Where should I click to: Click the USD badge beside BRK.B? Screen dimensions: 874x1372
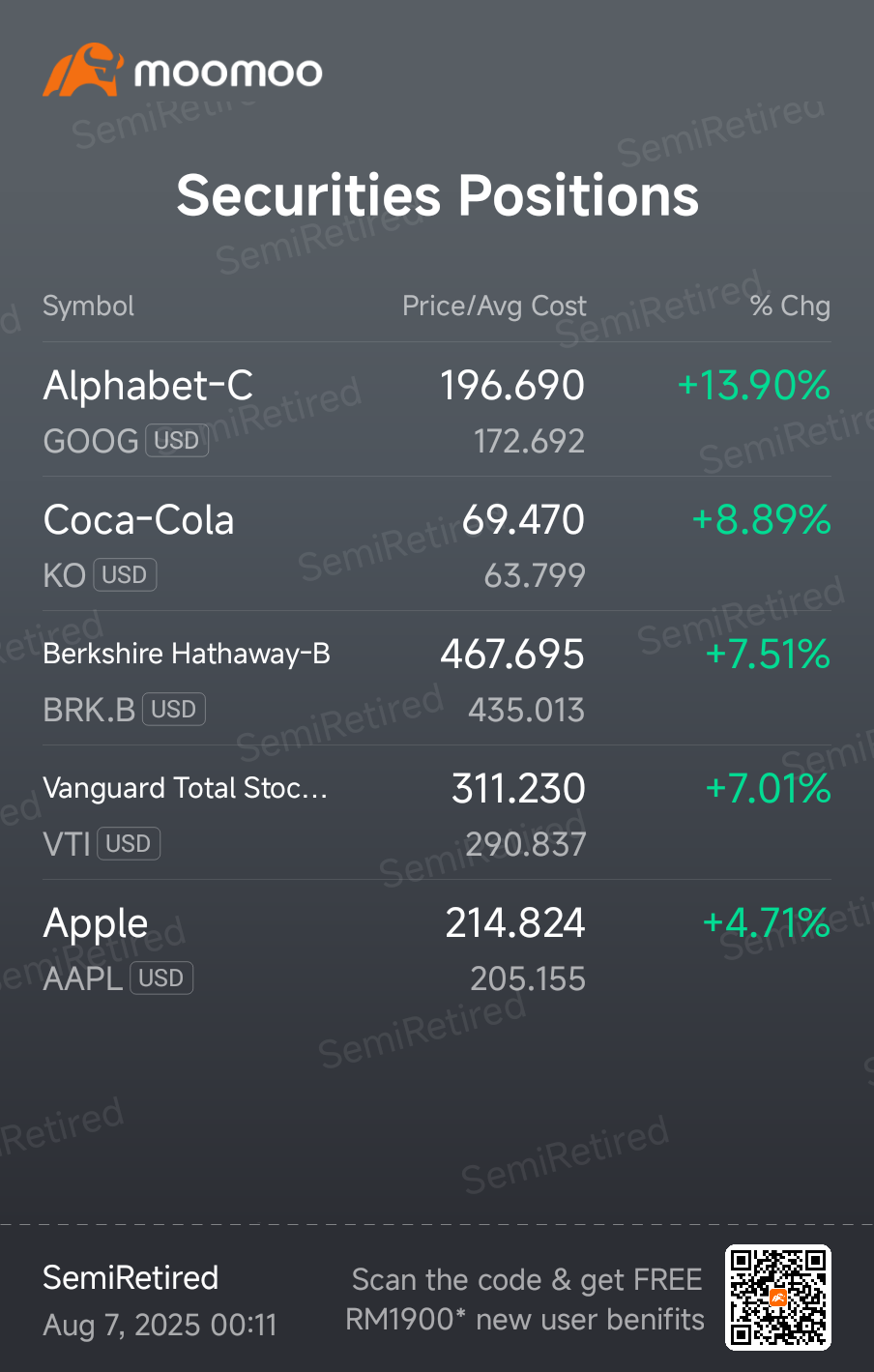pos(174,710)
